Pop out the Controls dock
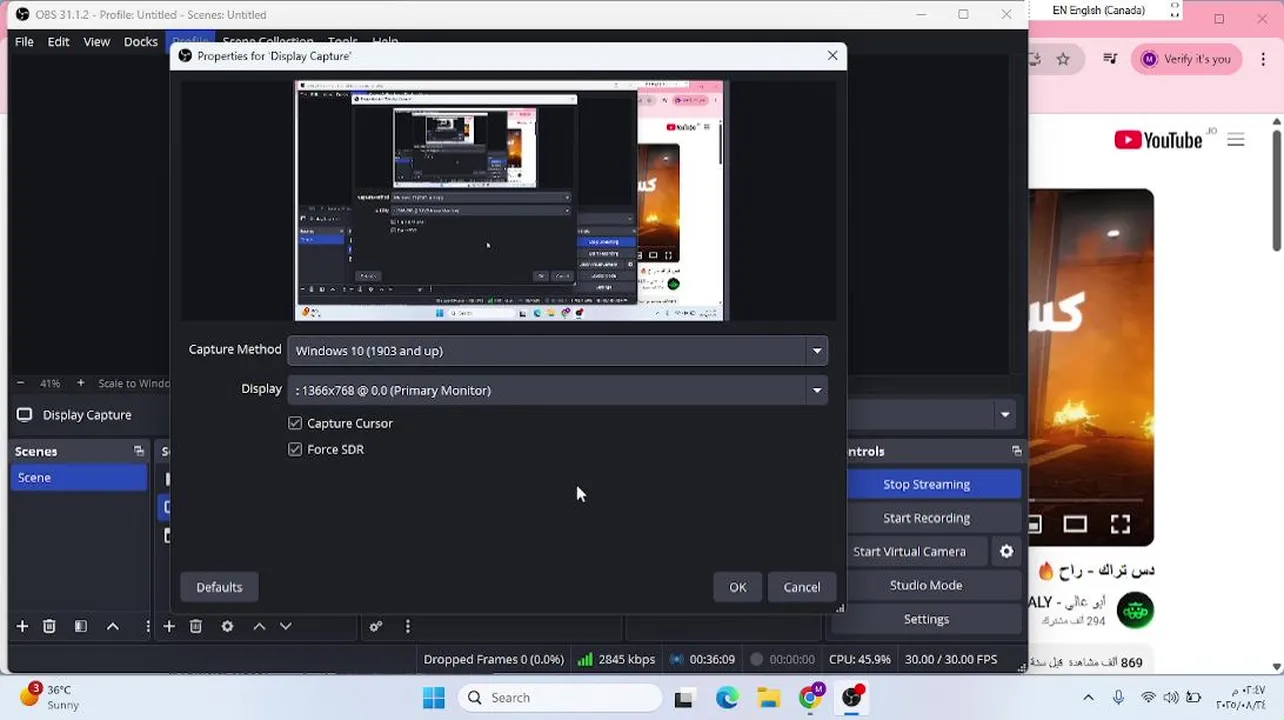Screen dimensions: 1284x720 pyautogui.click(x=1017, y=451)
